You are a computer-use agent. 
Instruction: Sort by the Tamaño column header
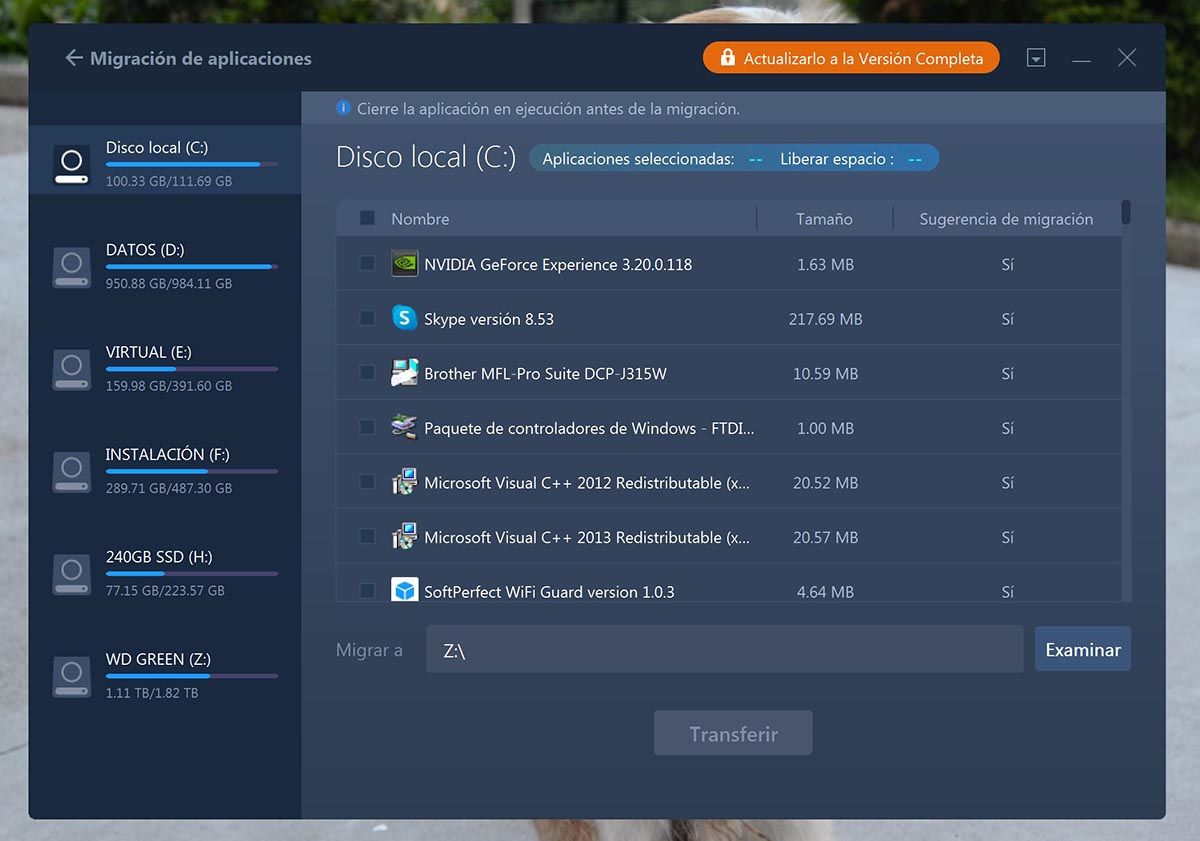824,218
